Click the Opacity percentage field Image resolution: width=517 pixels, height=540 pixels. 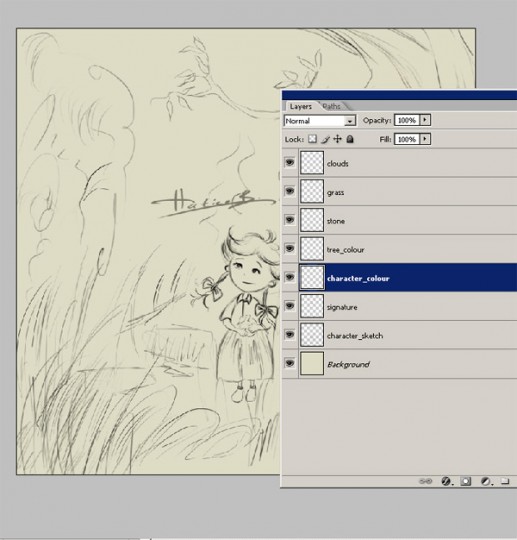coord(407,120)
